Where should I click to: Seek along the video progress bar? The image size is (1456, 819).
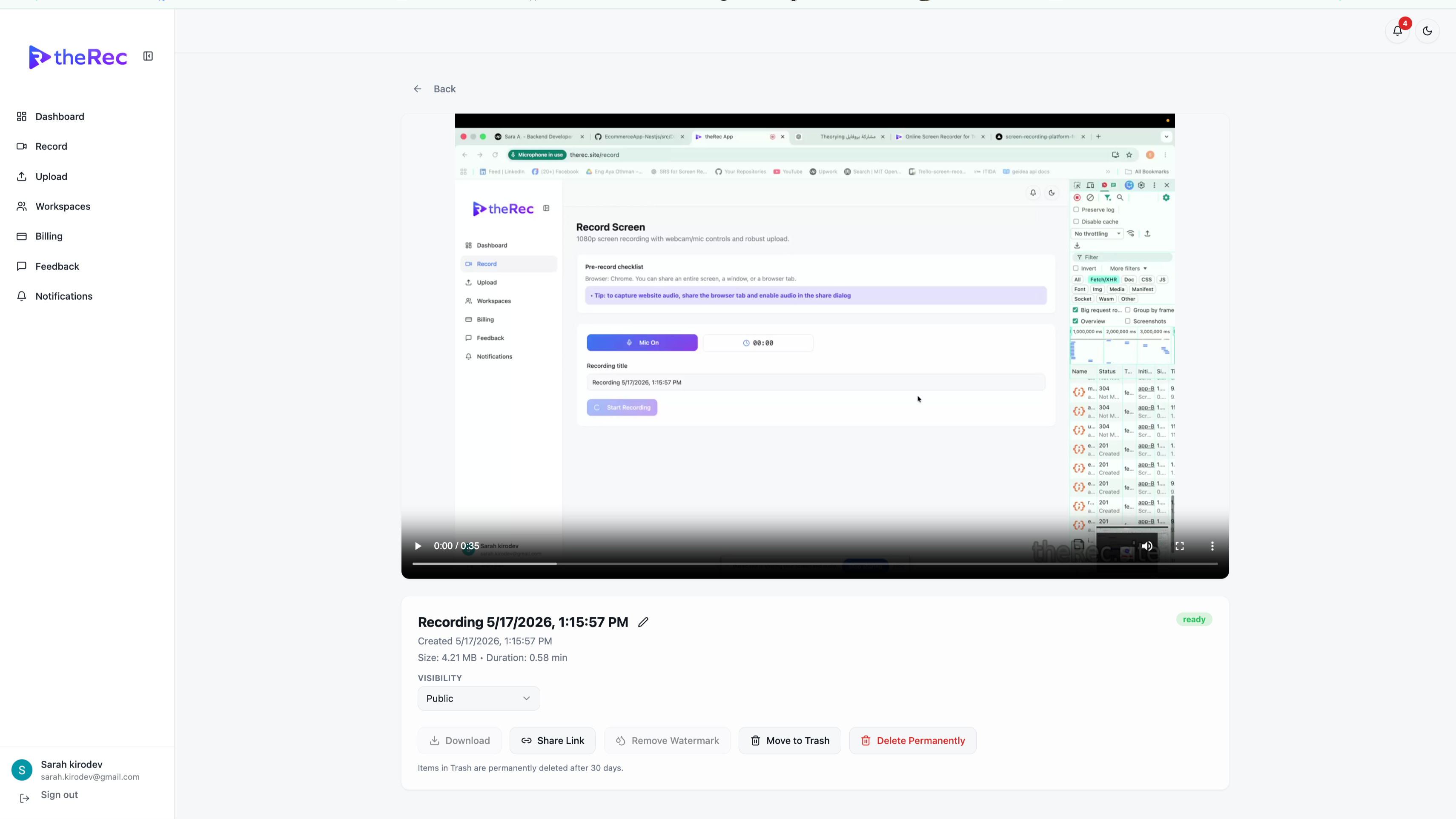click(x=814, y=564)
